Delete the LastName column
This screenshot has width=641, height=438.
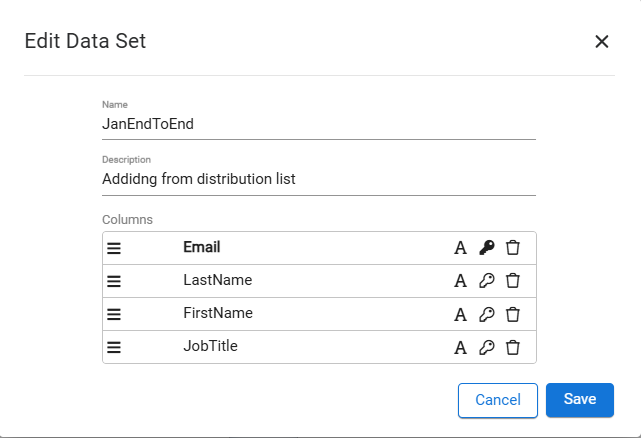[x=512, y=281]
